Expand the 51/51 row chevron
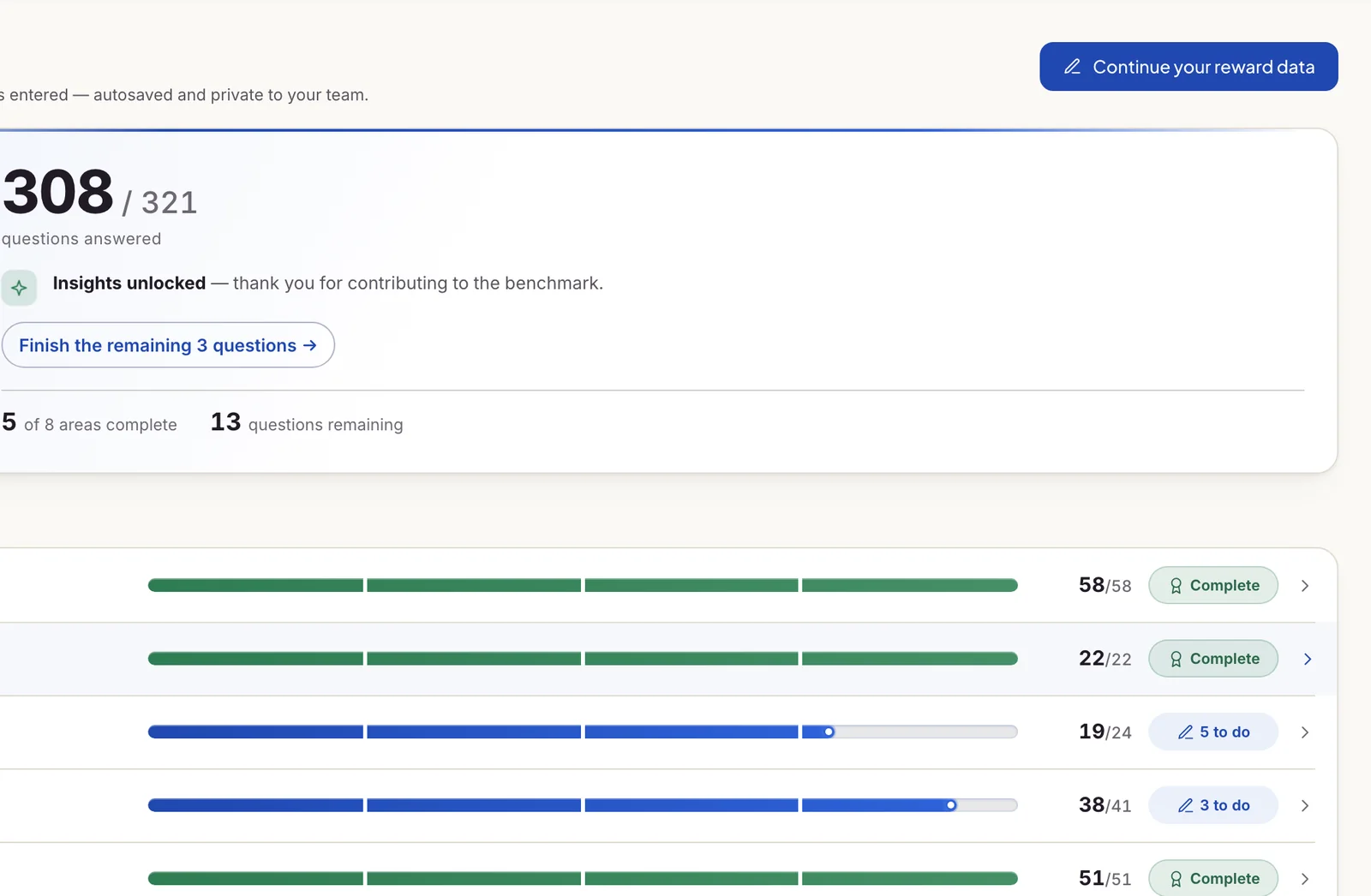 1305,879
